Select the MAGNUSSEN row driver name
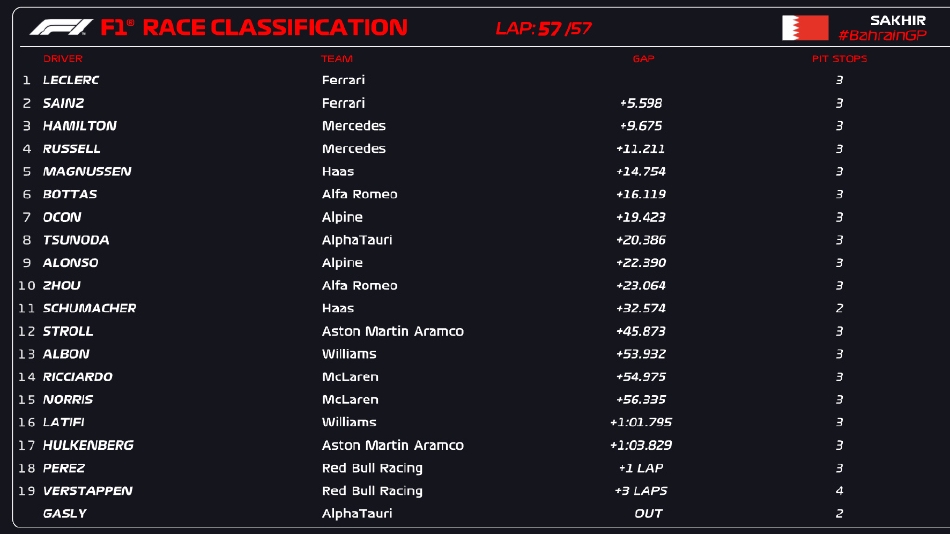Screen dimensions: 950x534 87,171
